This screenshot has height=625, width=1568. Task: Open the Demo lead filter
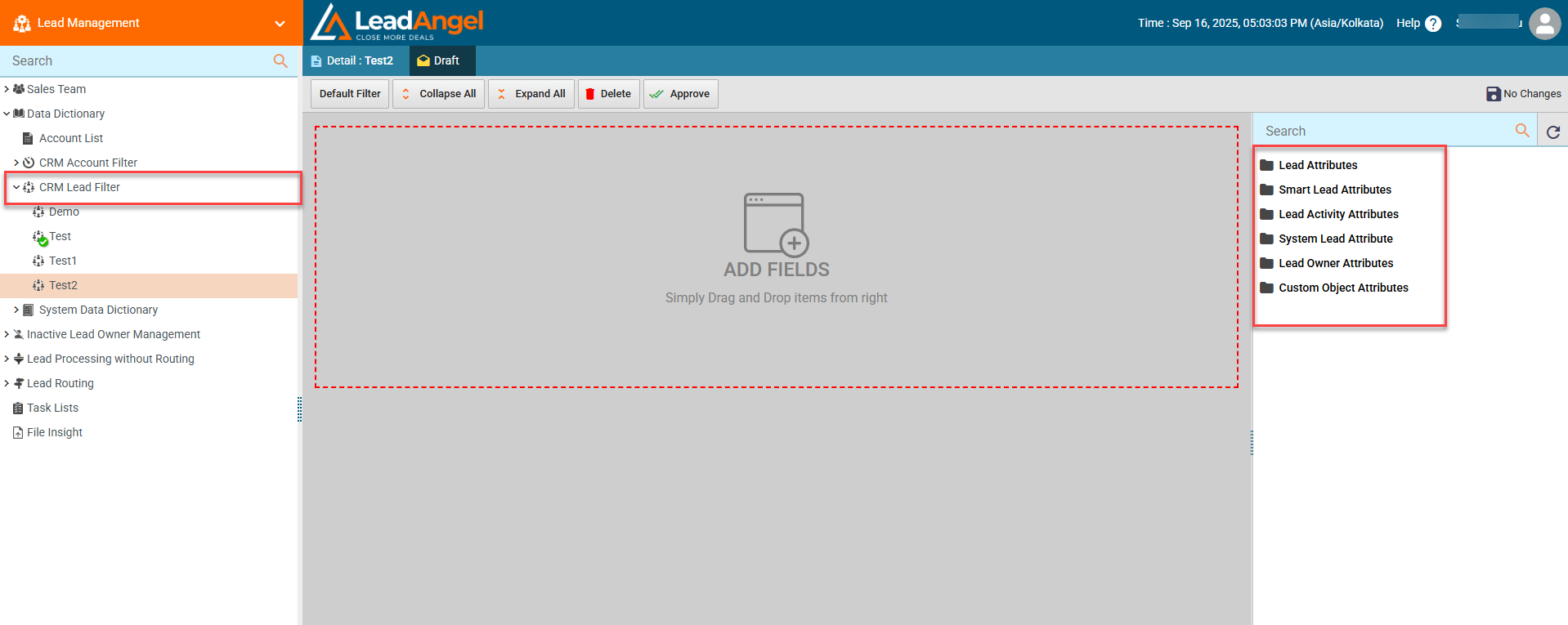click(64, 212)
